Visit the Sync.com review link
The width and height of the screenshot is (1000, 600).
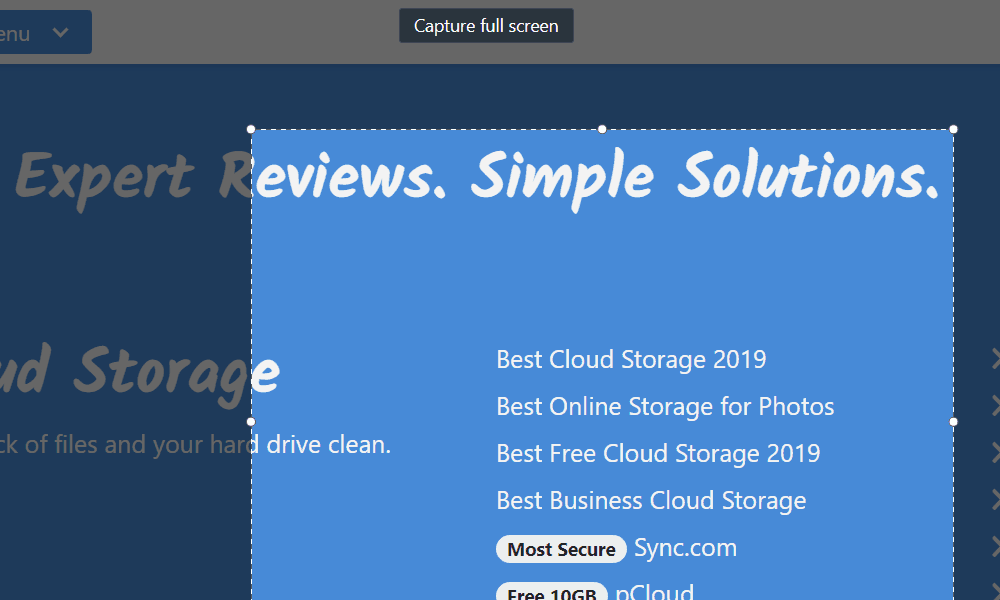[686, 548]
